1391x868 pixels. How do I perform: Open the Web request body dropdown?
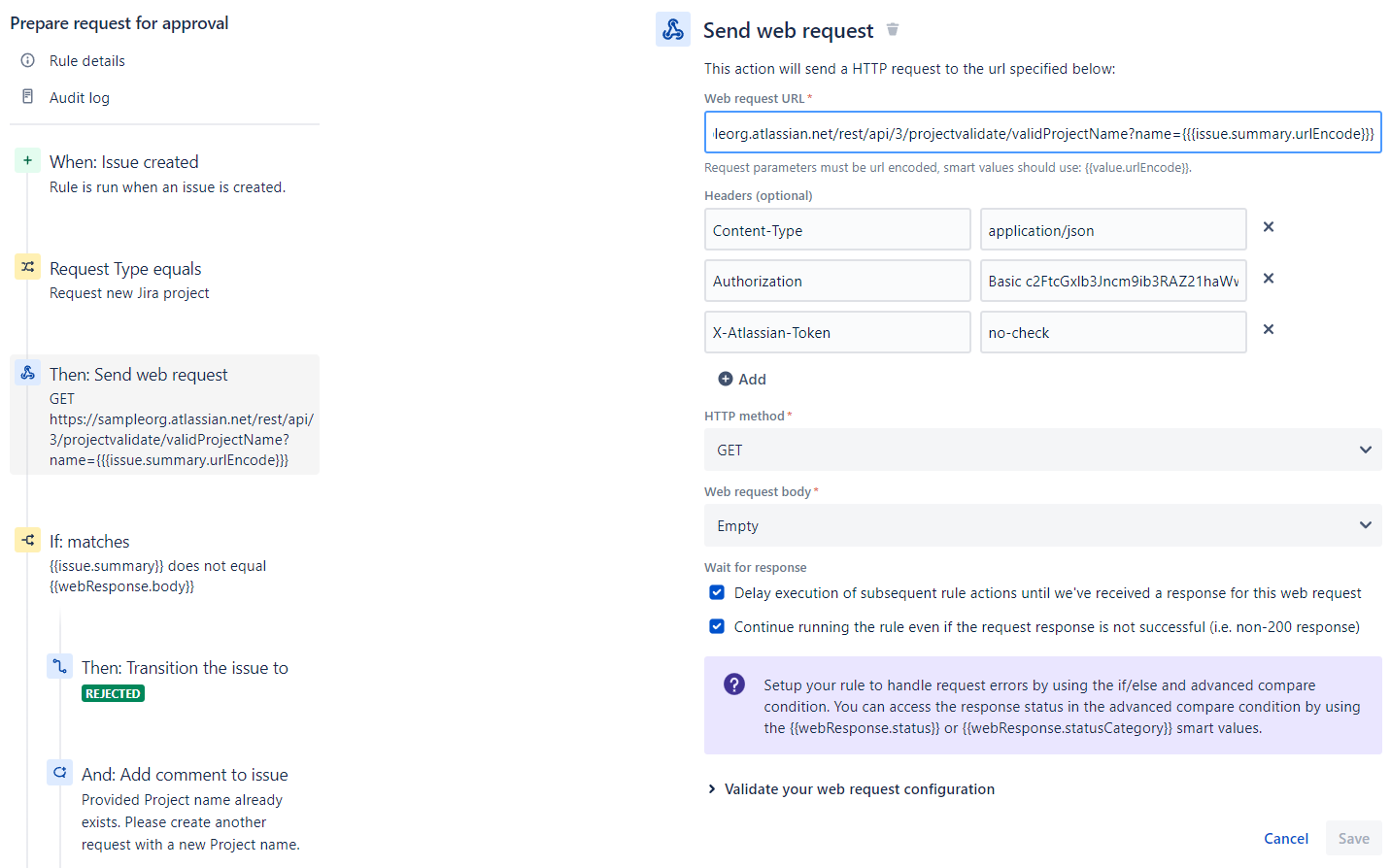click(x=1043, y=525)
